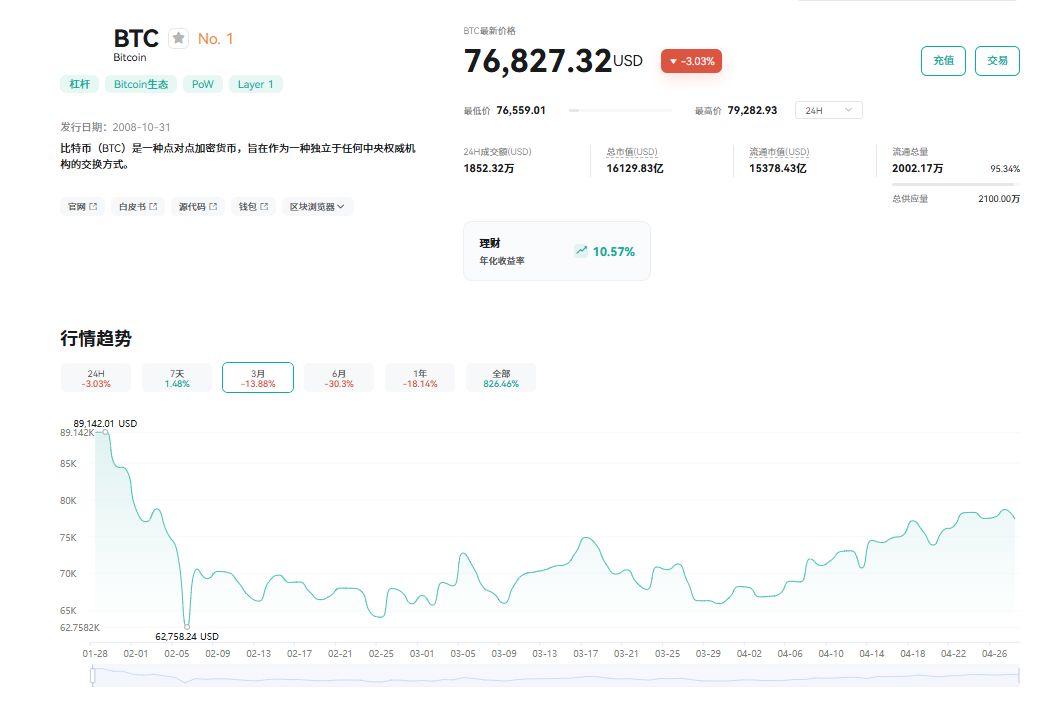Switch chart to the 7天 tab

click(177, 378)
